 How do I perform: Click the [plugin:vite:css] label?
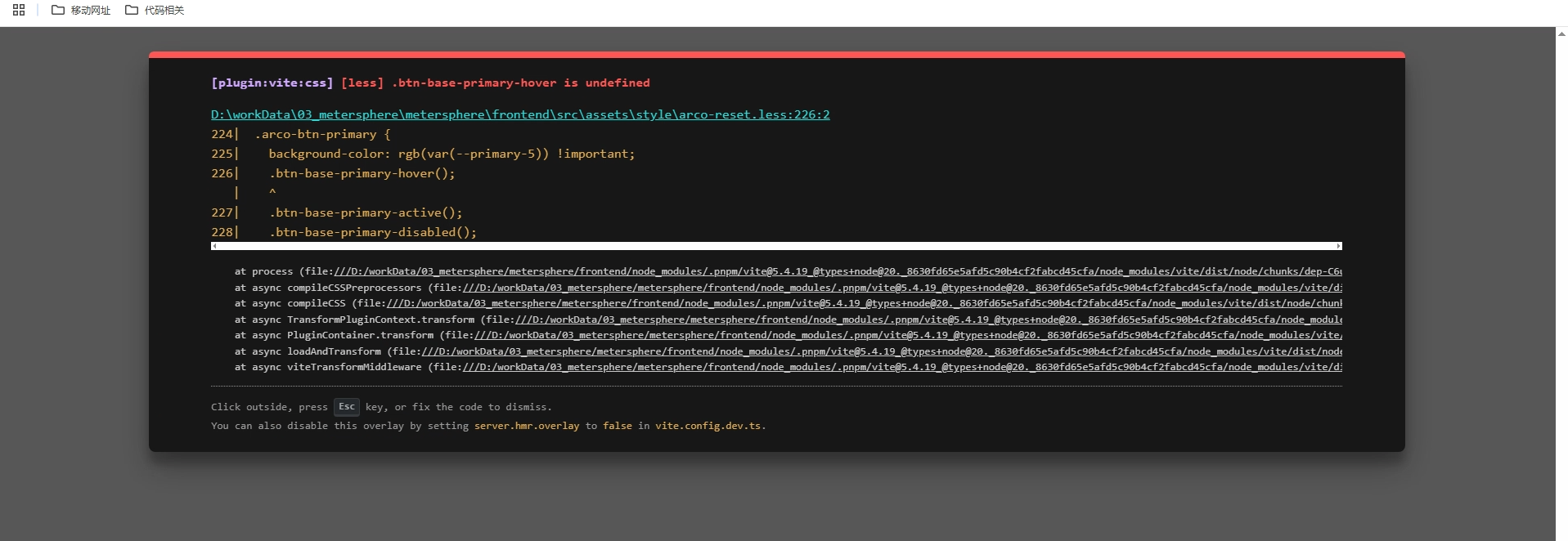(x=272, y=83)
